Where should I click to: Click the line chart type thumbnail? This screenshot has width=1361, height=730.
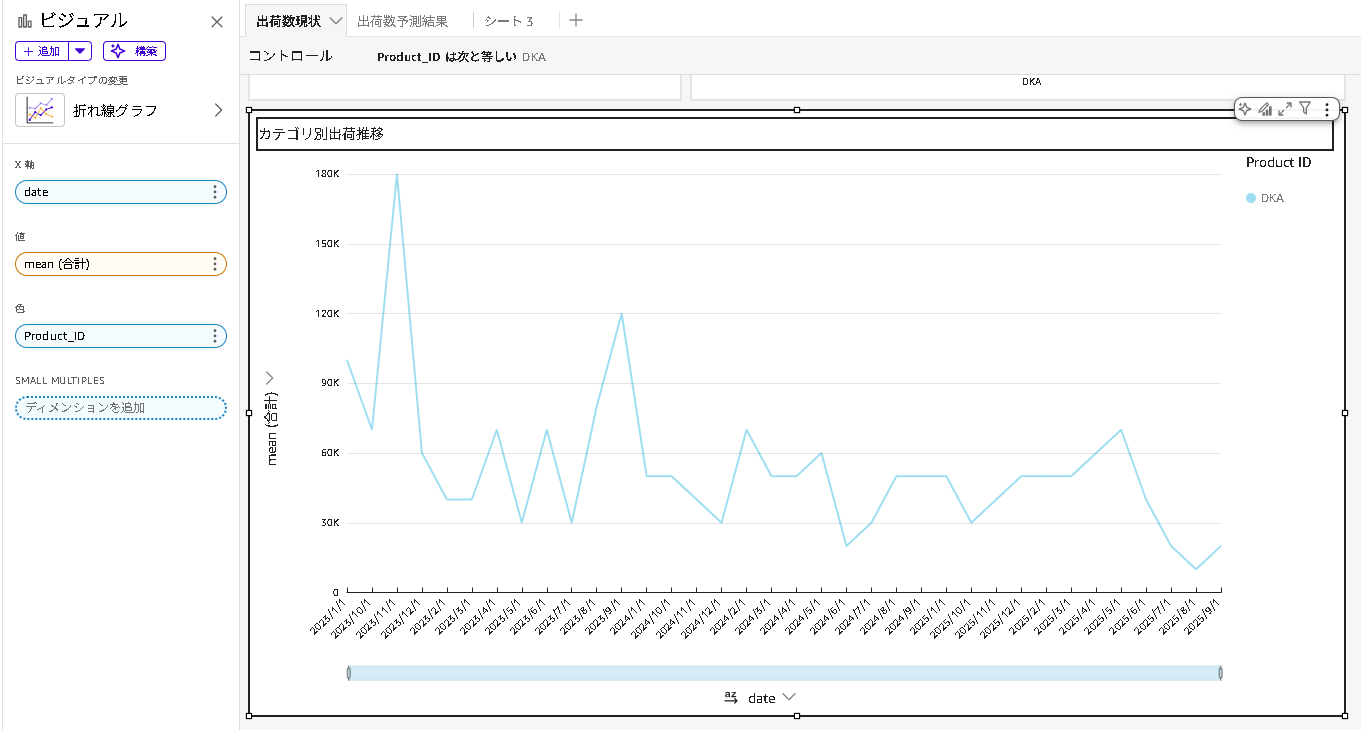[x=40, y=110]
